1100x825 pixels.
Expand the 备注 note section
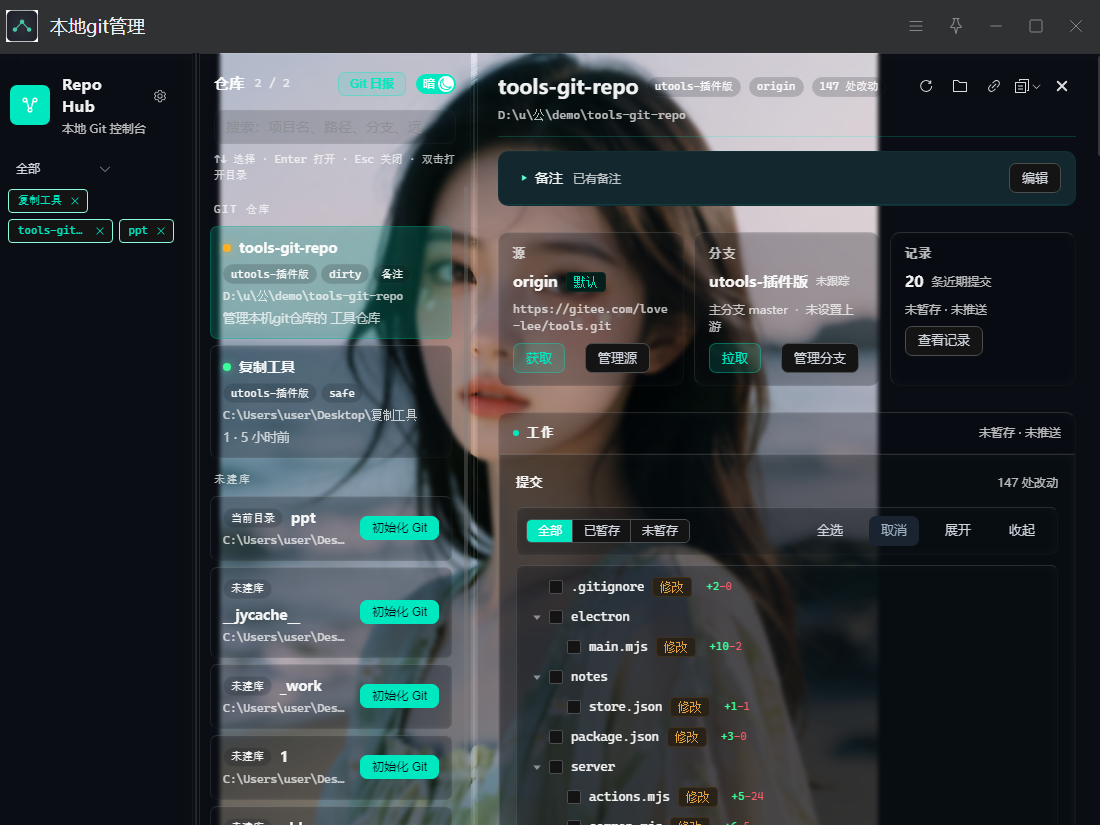524,178
